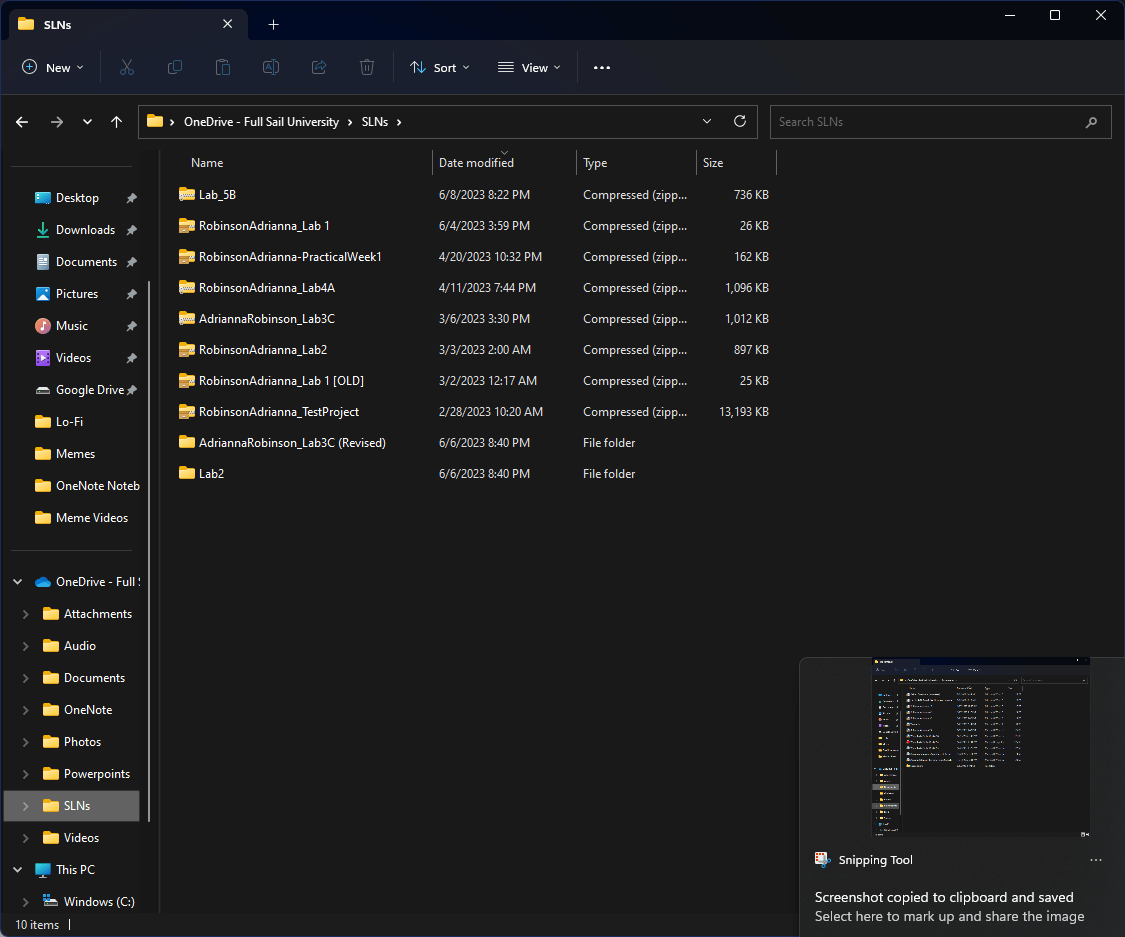This screenshot has width=1125, height=937.
Task: Expand the address bar history dropdown
Action: [707, 121]
